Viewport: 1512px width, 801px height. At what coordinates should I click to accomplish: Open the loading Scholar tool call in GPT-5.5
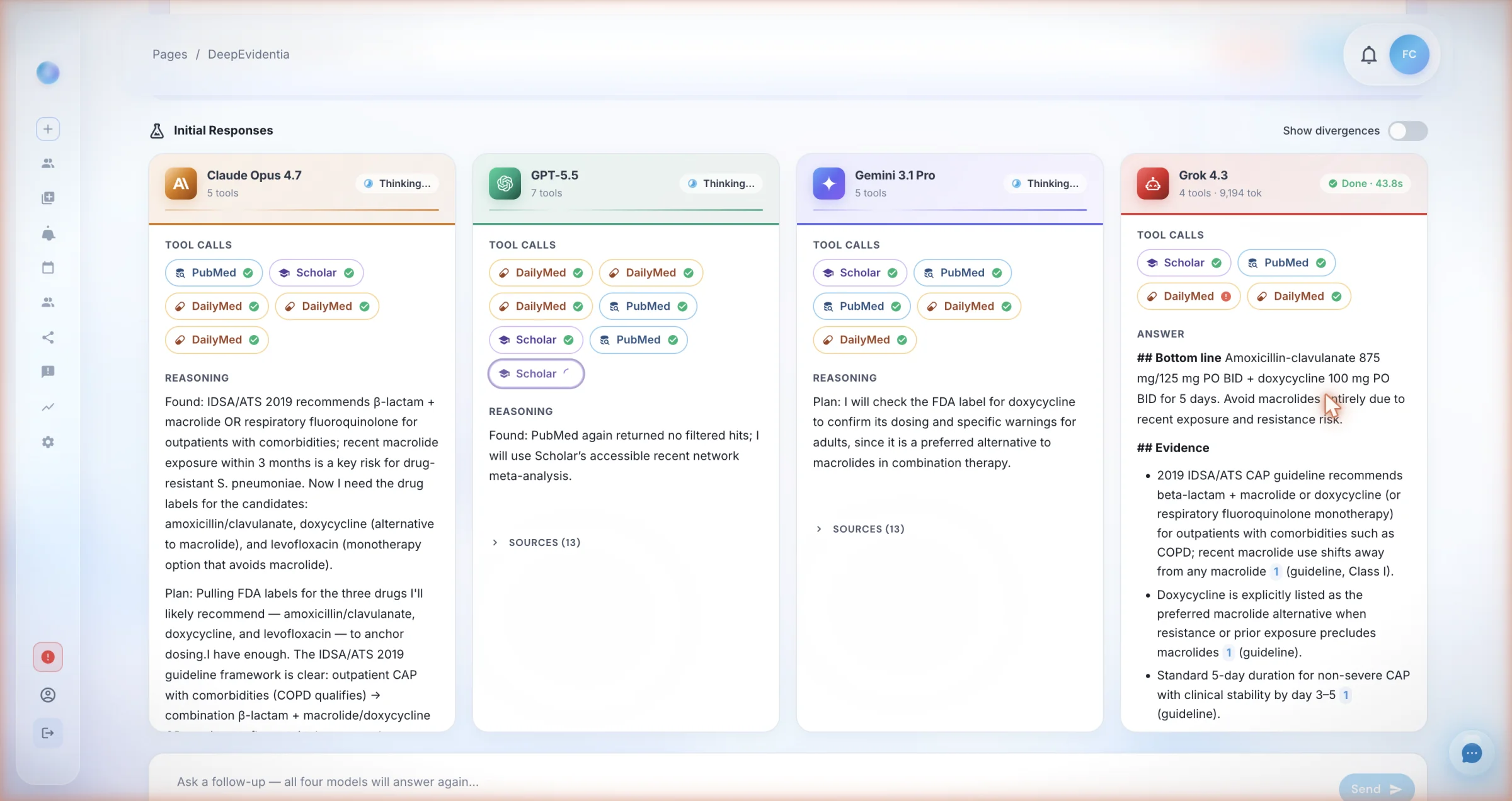pyautogui.click(x=536, y=373)
